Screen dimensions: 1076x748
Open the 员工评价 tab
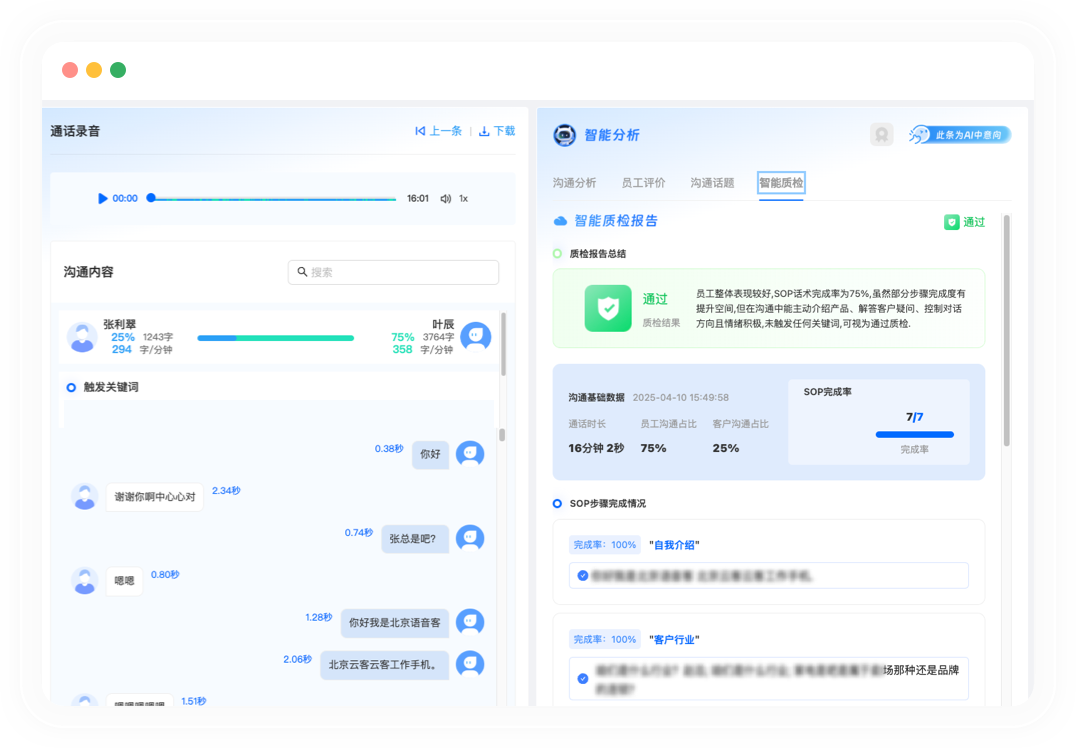click(x=643, y=183)
